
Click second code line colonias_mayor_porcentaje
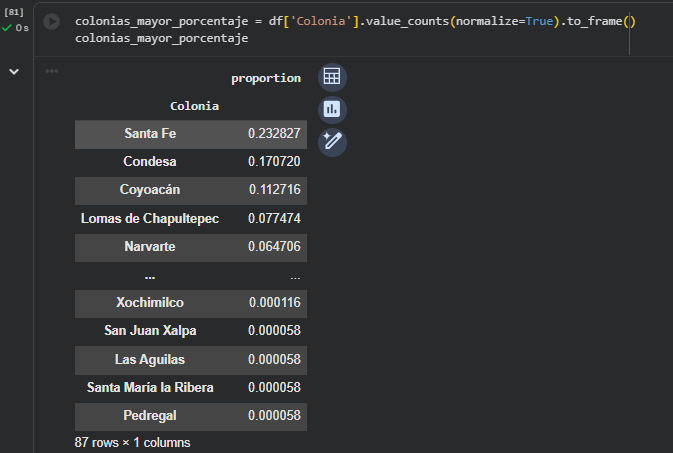(x=161, y=38)
